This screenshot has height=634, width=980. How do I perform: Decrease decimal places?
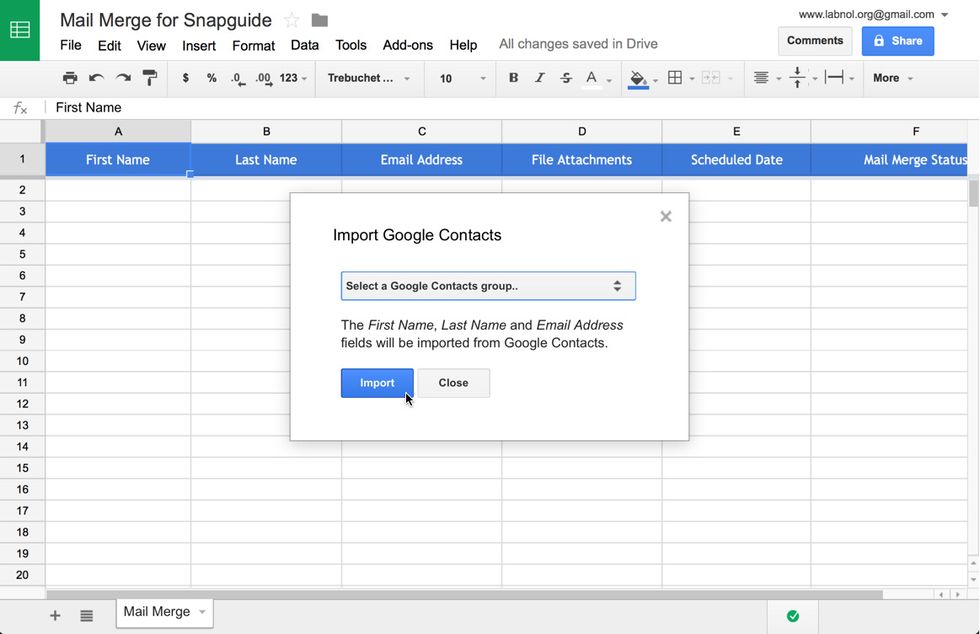pyautogui.click(x=238, y=78)
